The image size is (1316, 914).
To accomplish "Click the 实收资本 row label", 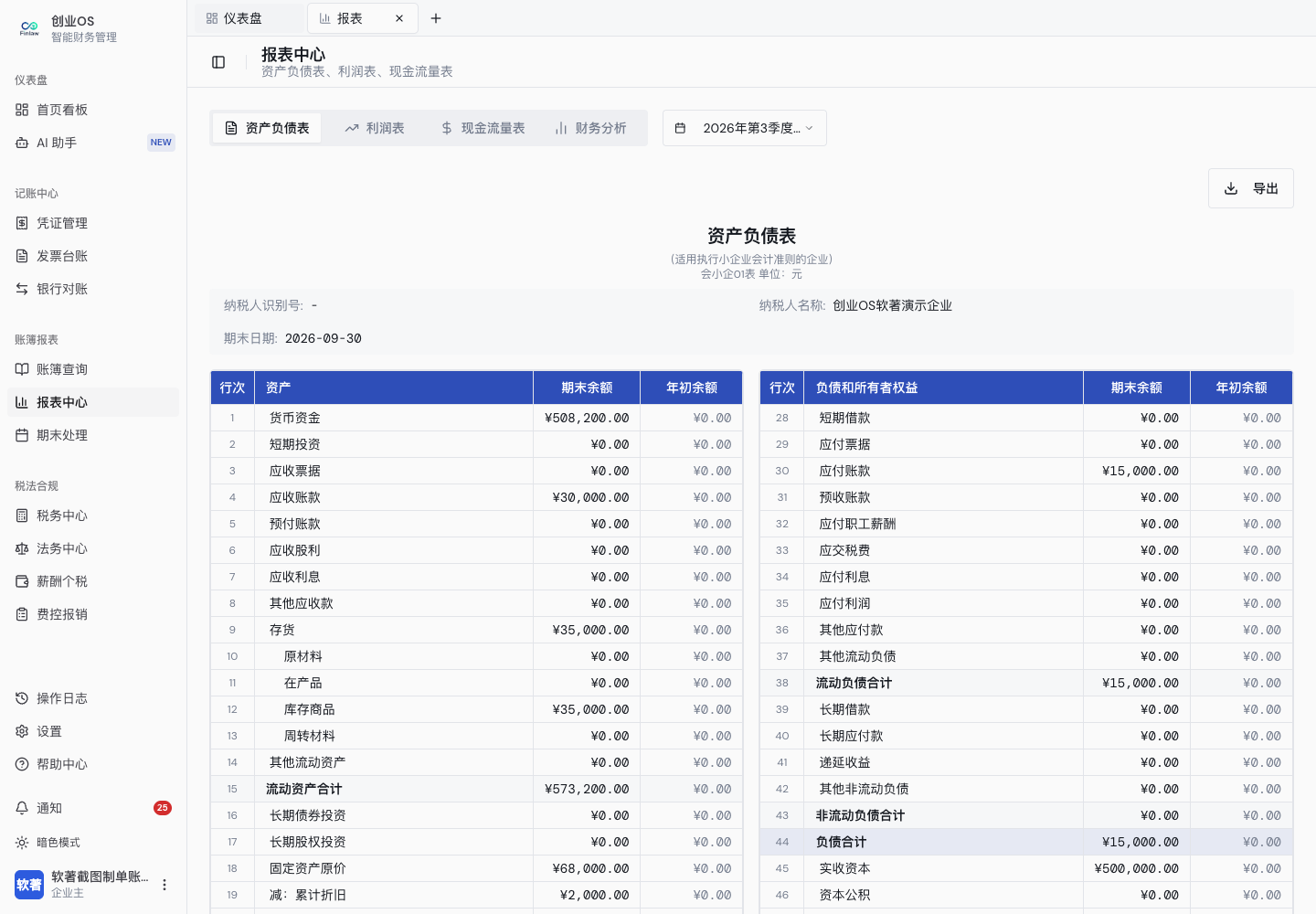I will click(x=845, y=868).
